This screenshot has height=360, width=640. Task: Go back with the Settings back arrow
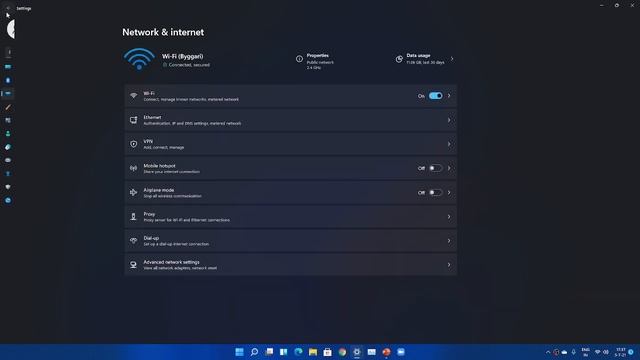(x=7, y=8)
